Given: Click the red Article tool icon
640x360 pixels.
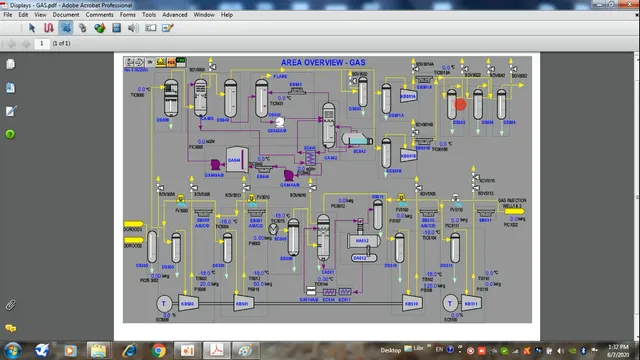Looking at the screenshot, I should (49, 28).
